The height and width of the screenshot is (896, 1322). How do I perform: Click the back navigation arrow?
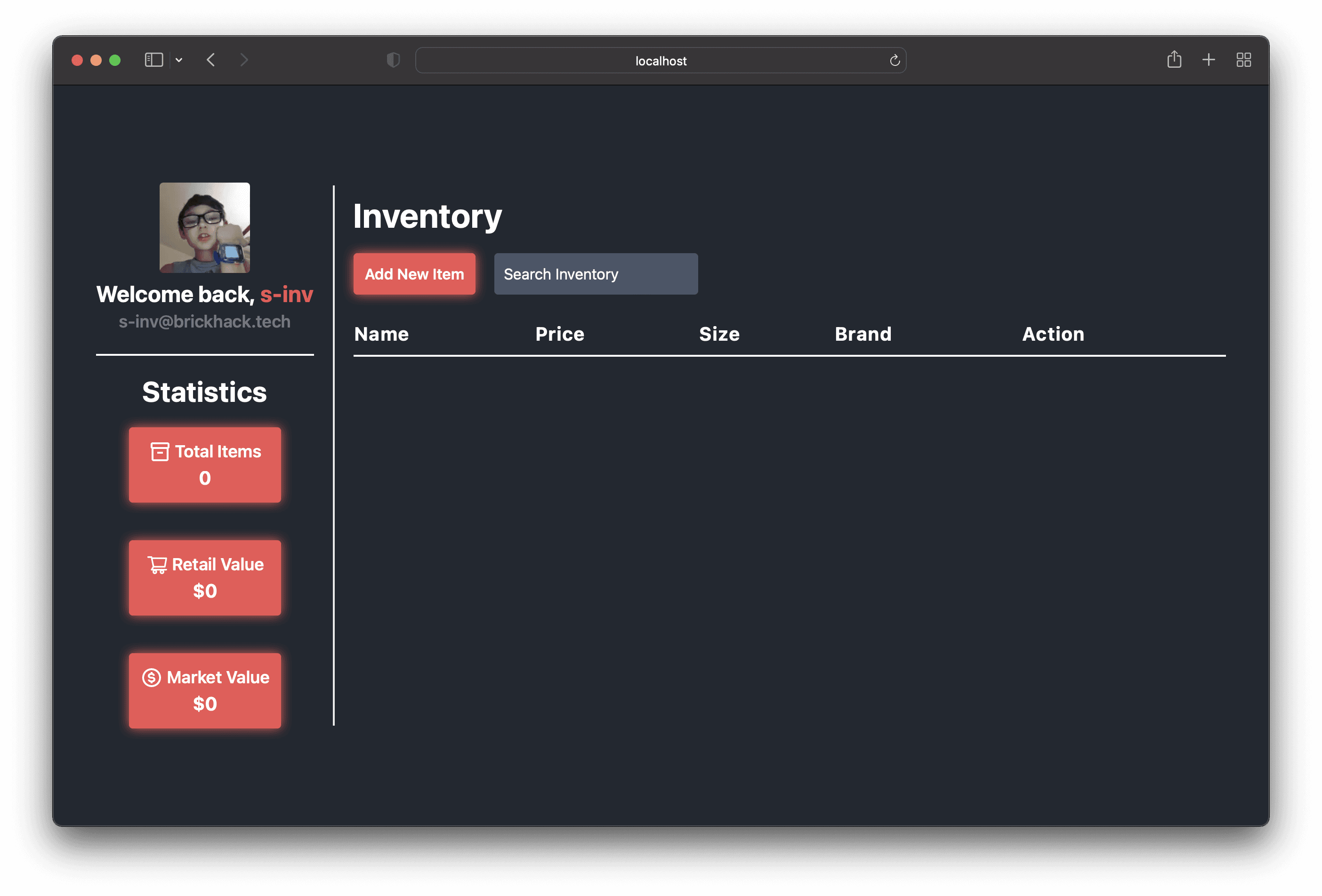pos(210,60)
